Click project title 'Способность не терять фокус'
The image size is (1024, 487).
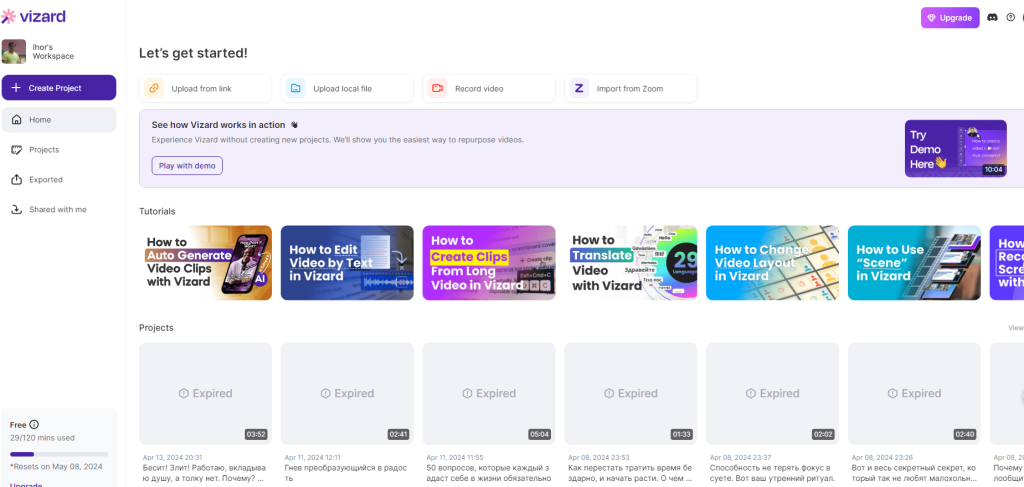pos(773,473)
